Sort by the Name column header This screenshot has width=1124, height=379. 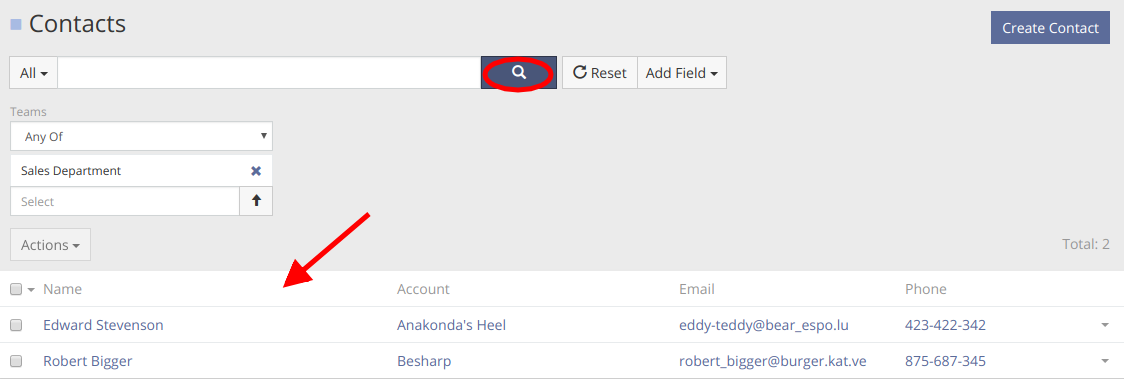[62, 289]
